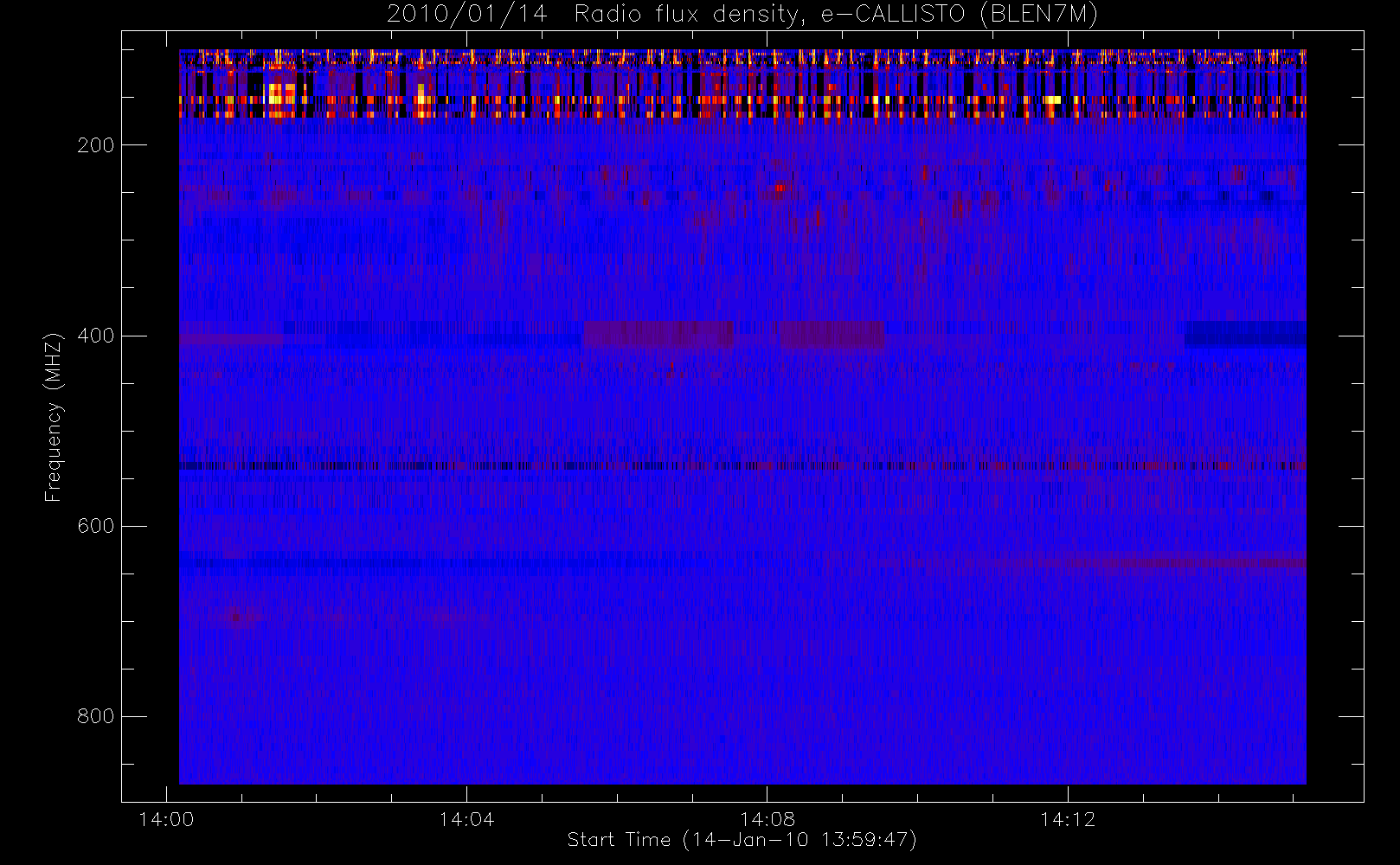Image resolution: width=1400 pixels, height=865 pixels.
Task: Click the 600 frequency tick label
Action: coord(96,526)
